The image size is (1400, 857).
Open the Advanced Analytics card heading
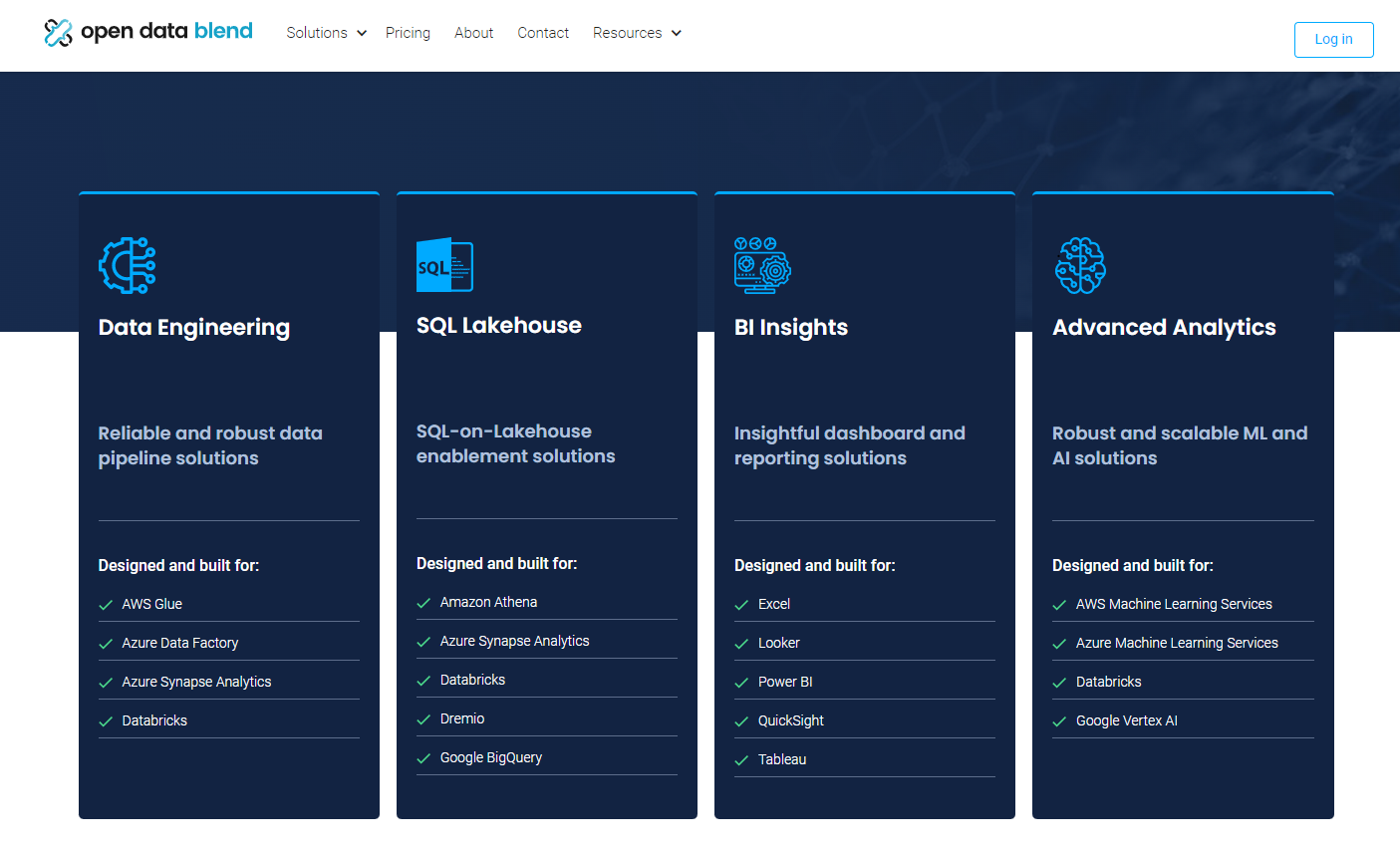pyautogui.click(x=1164, y=327)
